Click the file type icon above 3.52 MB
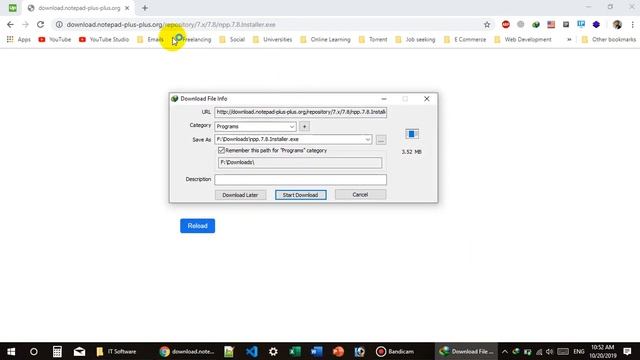The height and width of the screenshot is (360, 640). click(x=412, y=134)
